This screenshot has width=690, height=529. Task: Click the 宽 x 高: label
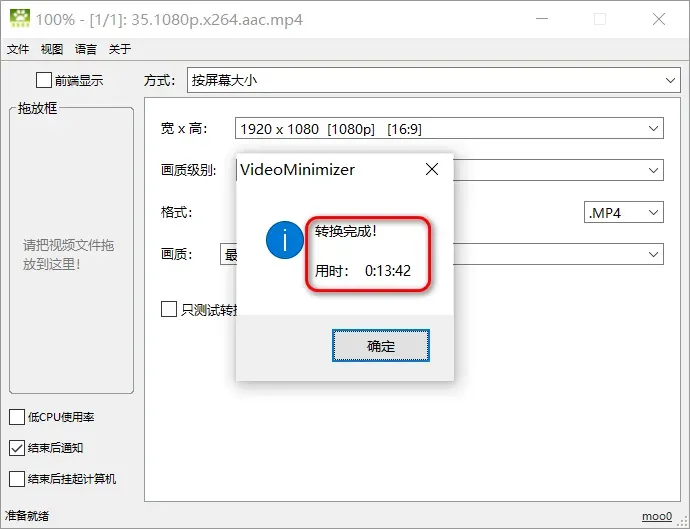coord(184,129)
